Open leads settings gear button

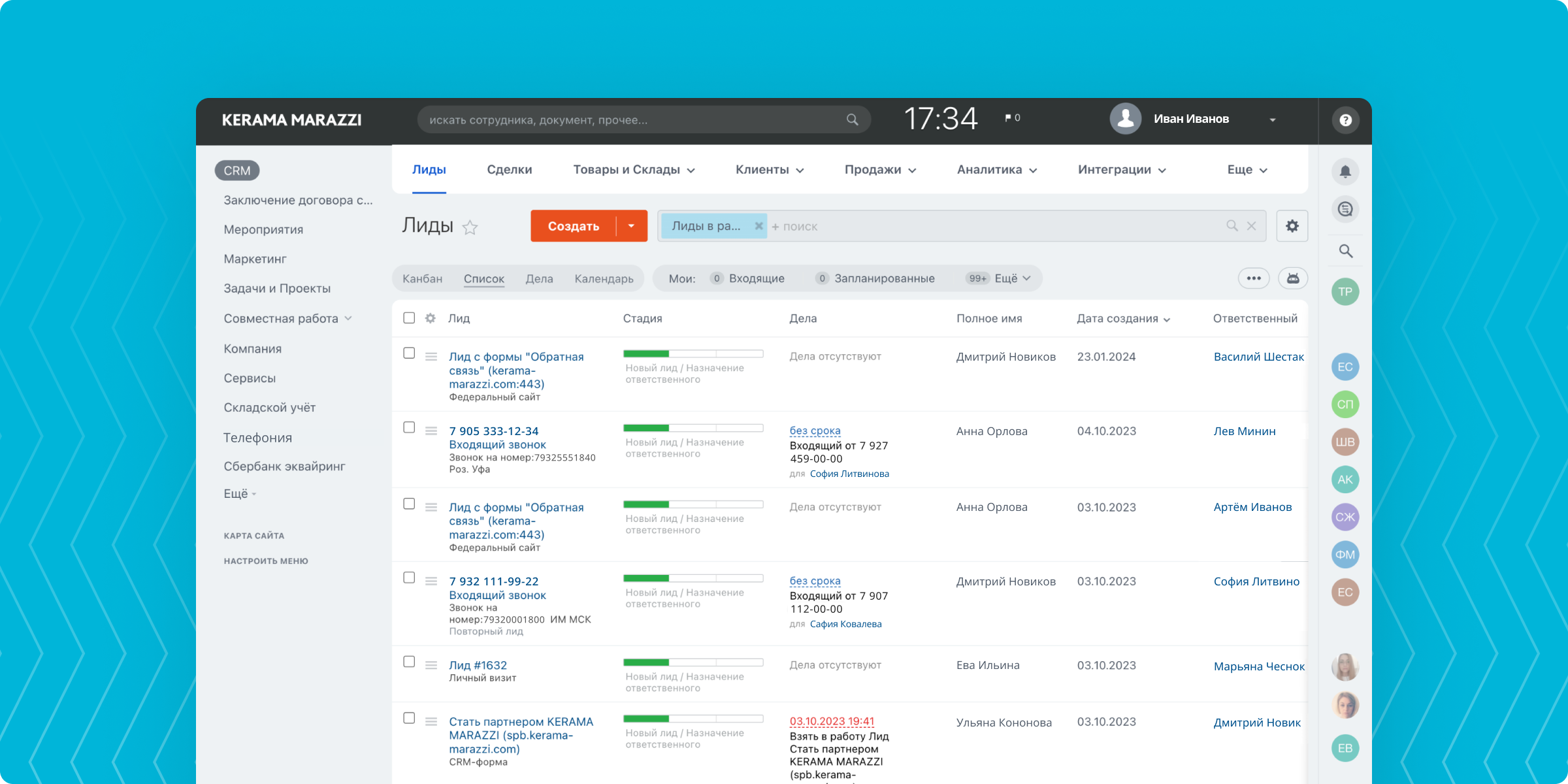[x=1292, y=226]
